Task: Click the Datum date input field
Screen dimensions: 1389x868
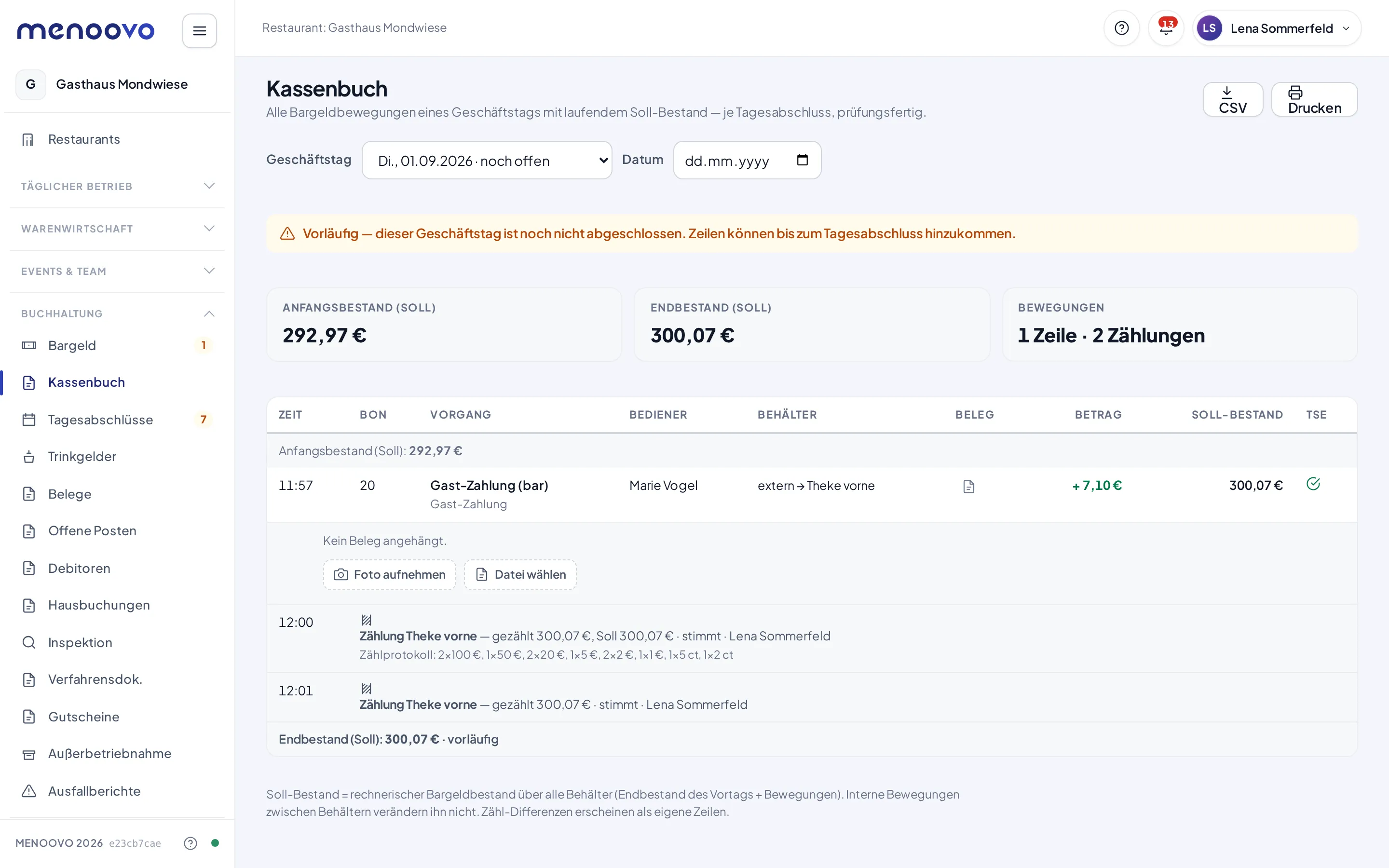Action: tap(747, 160)
